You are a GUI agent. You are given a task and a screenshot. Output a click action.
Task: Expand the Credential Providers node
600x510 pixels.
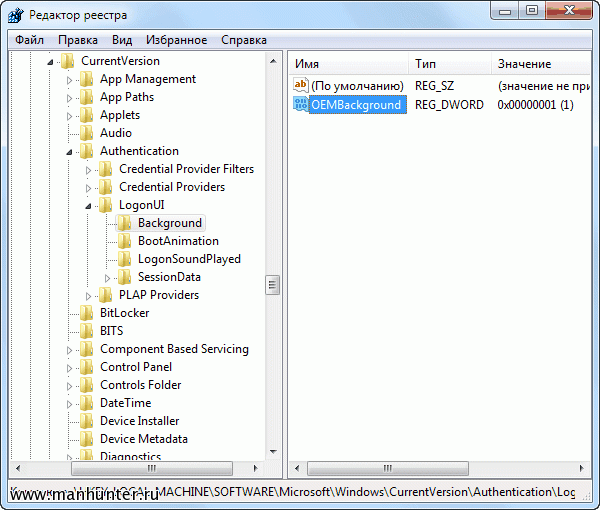coord(89,187)
